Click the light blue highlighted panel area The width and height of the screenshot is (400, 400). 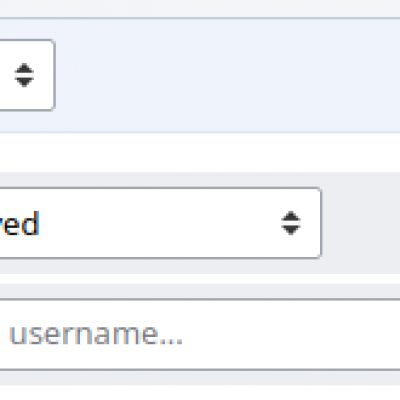pos(227,75)
